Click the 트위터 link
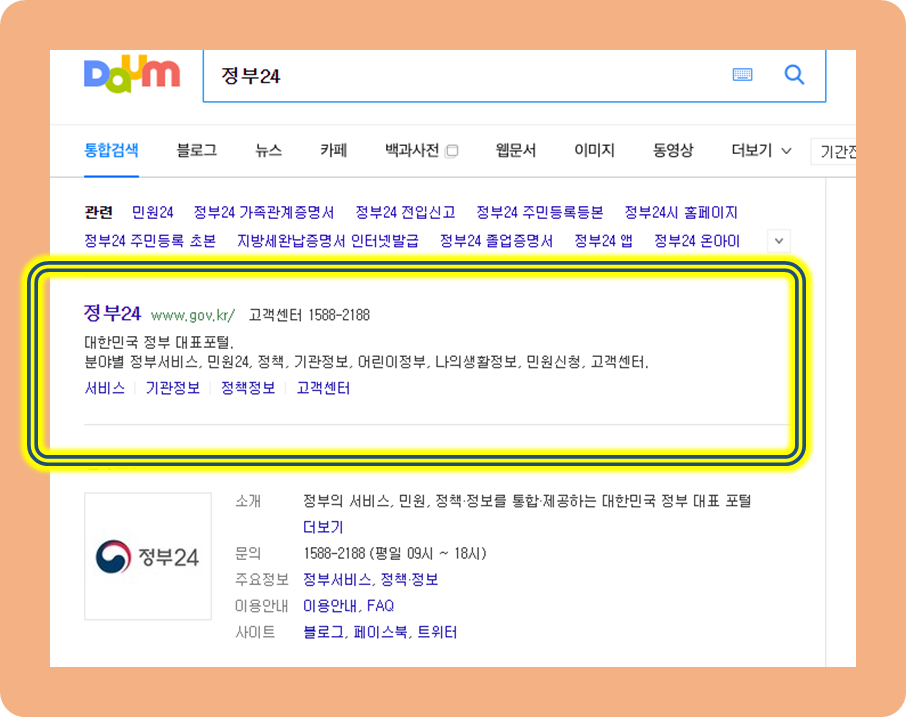The width and height of the screenshot is (906, 717). click(x=437, y=632)
